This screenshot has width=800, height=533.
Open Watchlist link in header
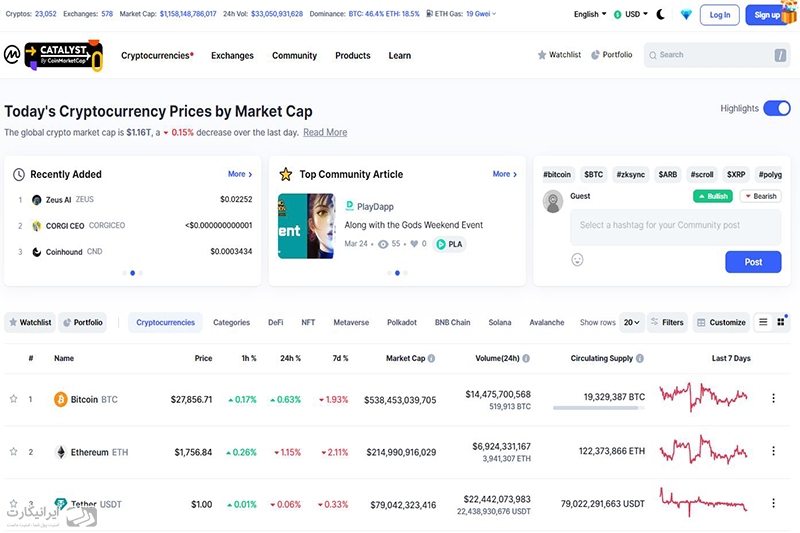coord(559,55)
